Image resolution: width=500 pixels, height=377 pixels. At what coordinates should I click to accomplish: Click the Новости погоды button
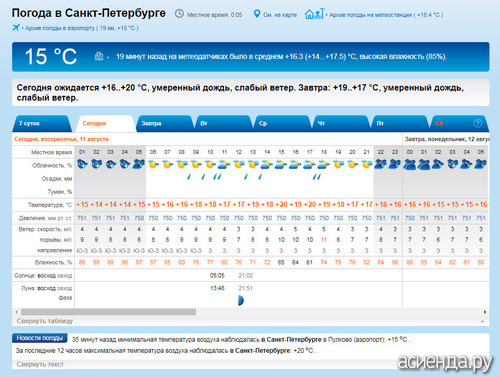tap(40, 338)
